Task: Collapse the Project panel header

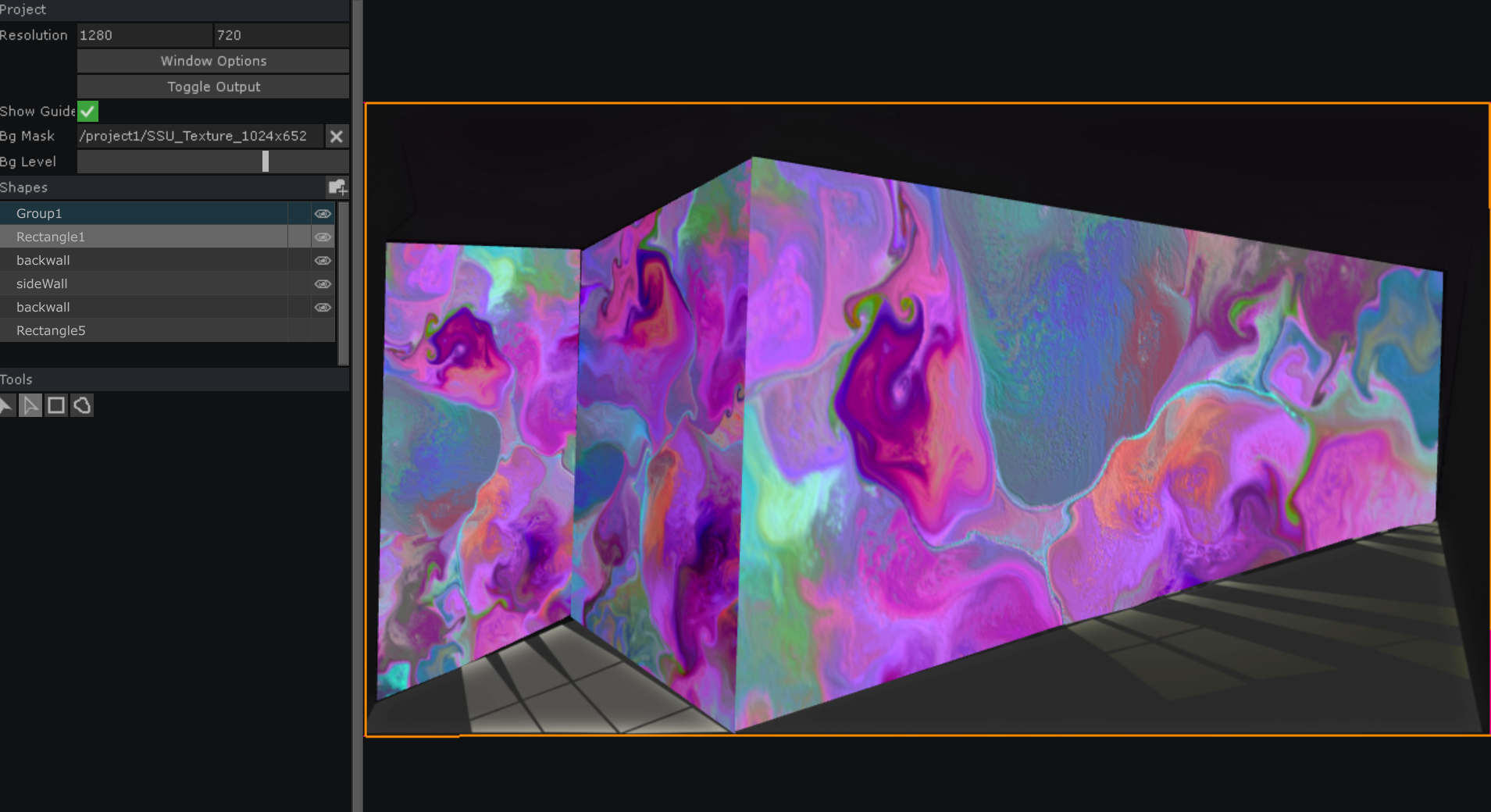Action: tap(23, 9)
